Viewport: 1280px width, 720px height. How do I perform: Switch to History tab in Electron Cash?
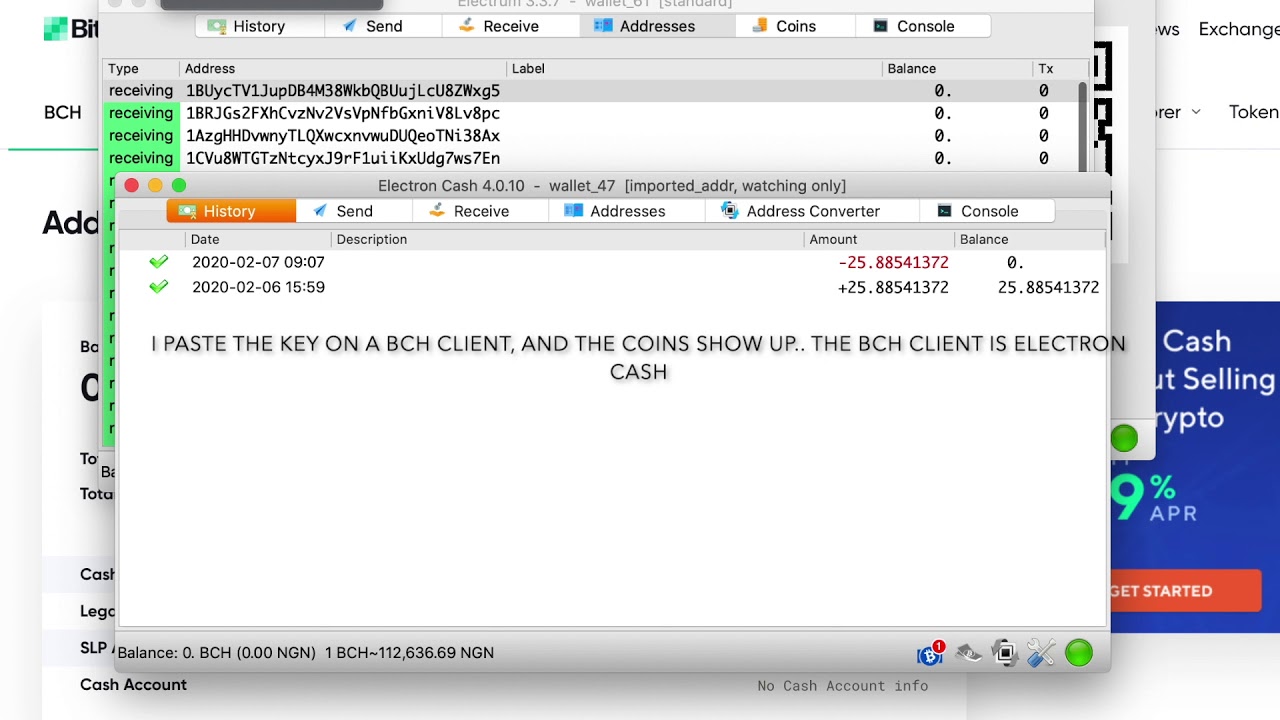pyautogui.click(x=231, y=211)
